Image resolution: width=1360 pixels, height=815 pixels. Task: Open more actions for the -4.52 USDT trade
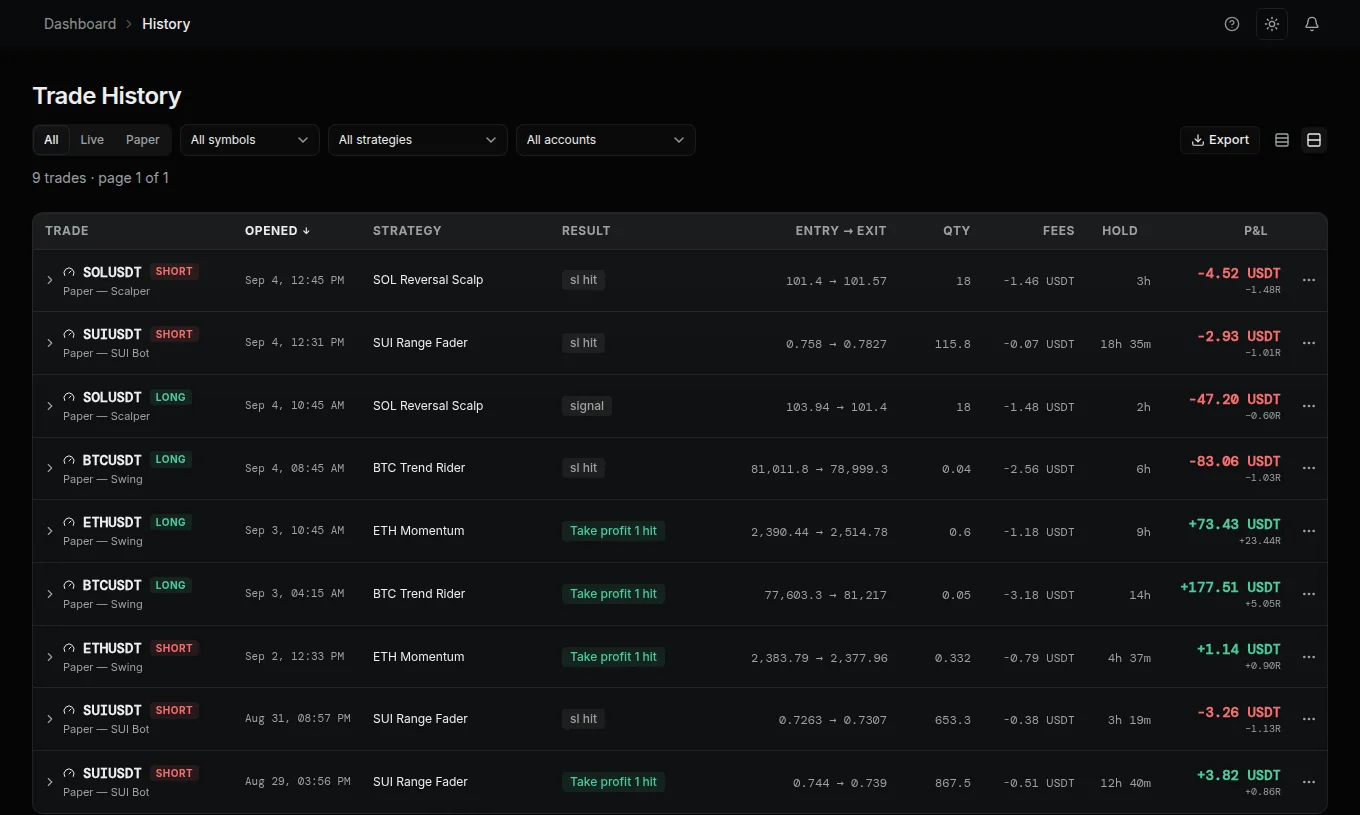click(1309, 281)
